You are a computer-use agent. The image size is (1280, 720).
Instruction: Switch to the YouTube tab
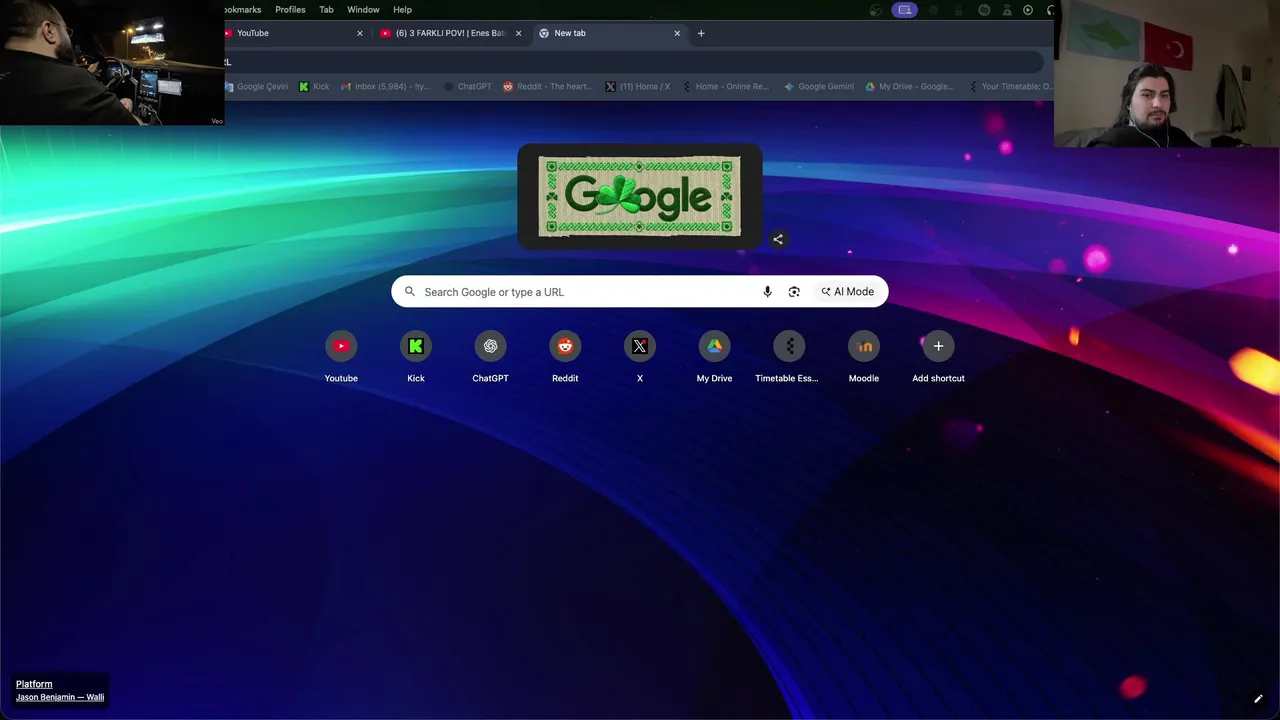(290, 33)
